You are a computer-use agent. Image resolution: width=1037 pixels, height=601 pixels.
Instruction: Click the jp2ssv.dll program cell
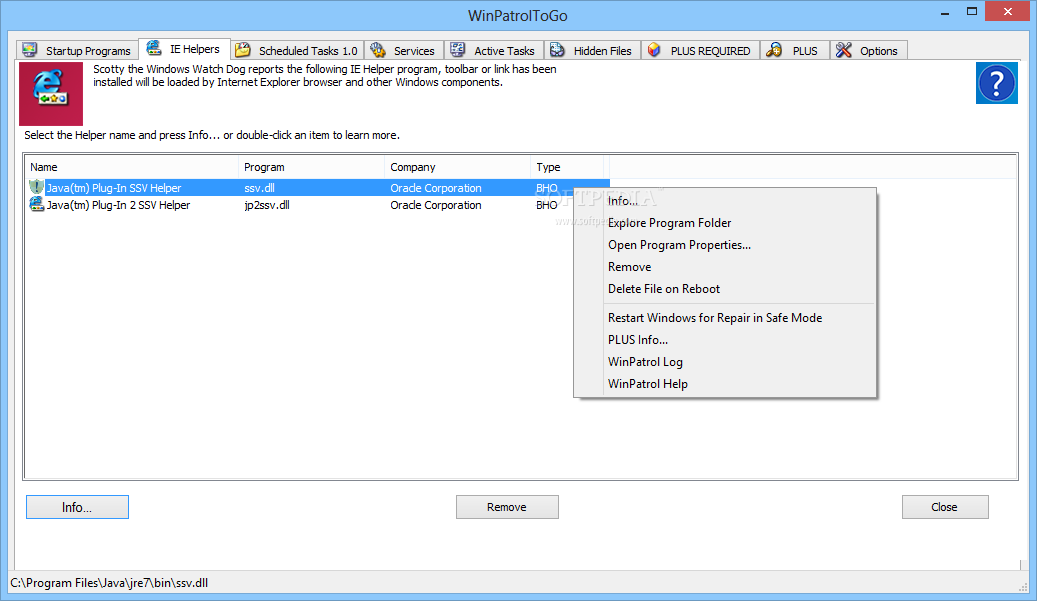coord(267,205)
